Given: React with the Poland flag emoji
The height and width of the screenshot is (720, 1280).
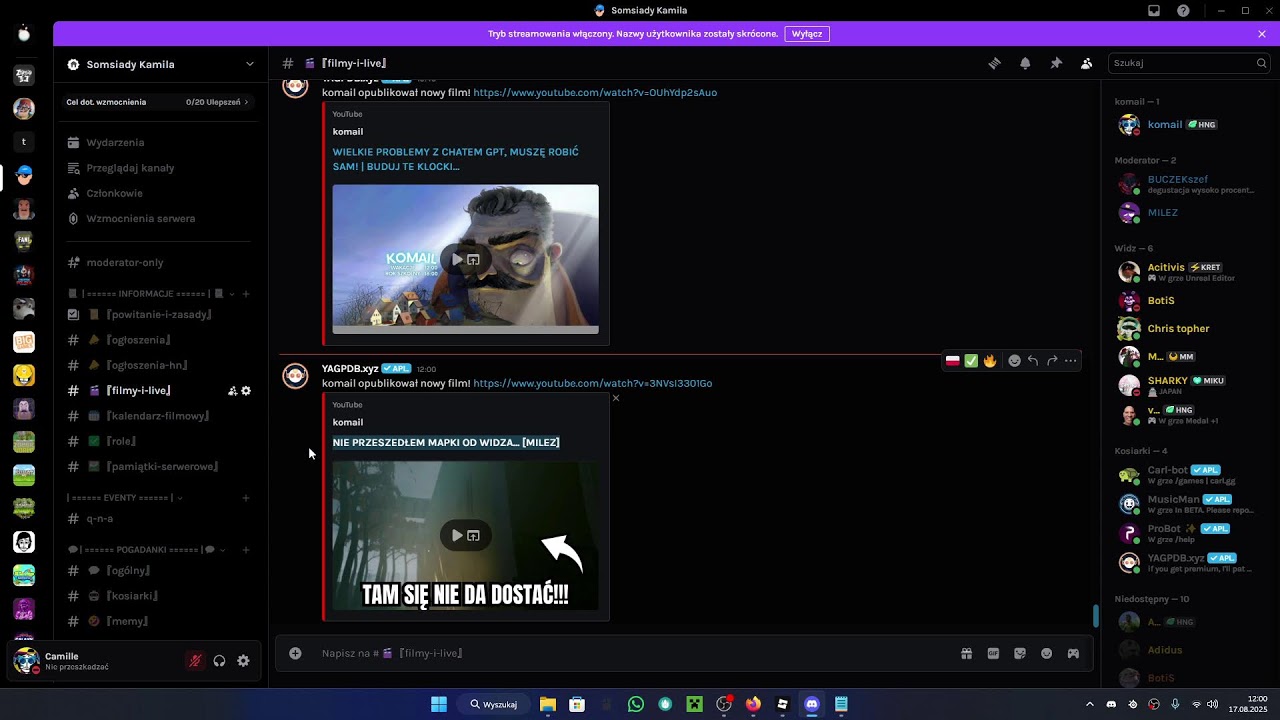Looking at the screenshot, I should tap(953, 361).
